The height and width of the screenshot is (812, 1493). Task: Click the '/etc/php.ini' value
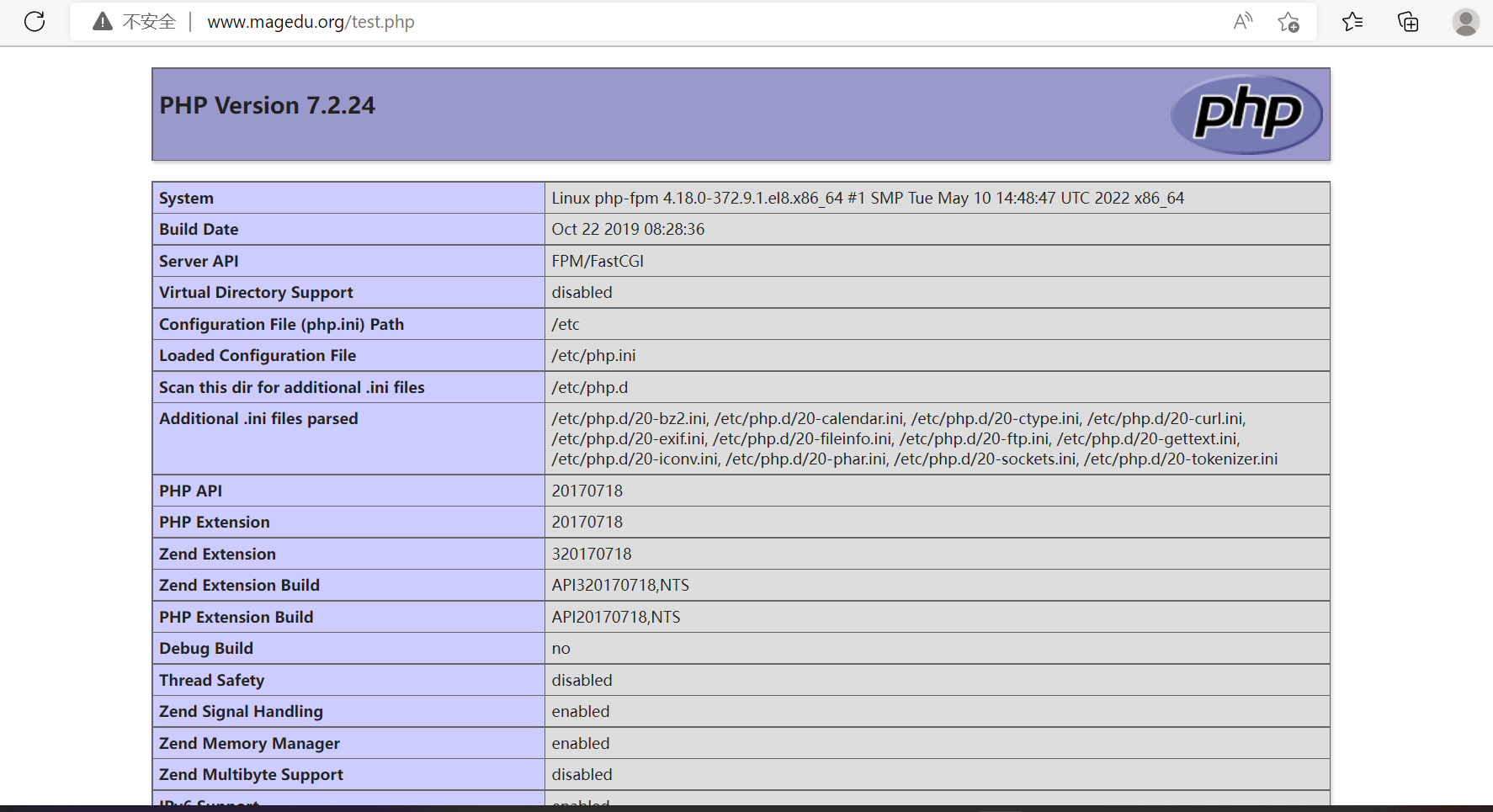tap(593, 355)
